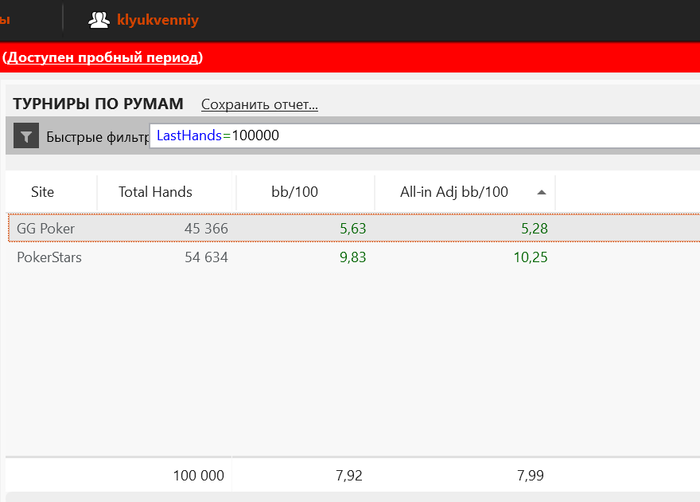The width and height of the screenshot is (700, 502).
Task: Click the 10,25 All-in Adj value
Action: click(x=530, y=257)
